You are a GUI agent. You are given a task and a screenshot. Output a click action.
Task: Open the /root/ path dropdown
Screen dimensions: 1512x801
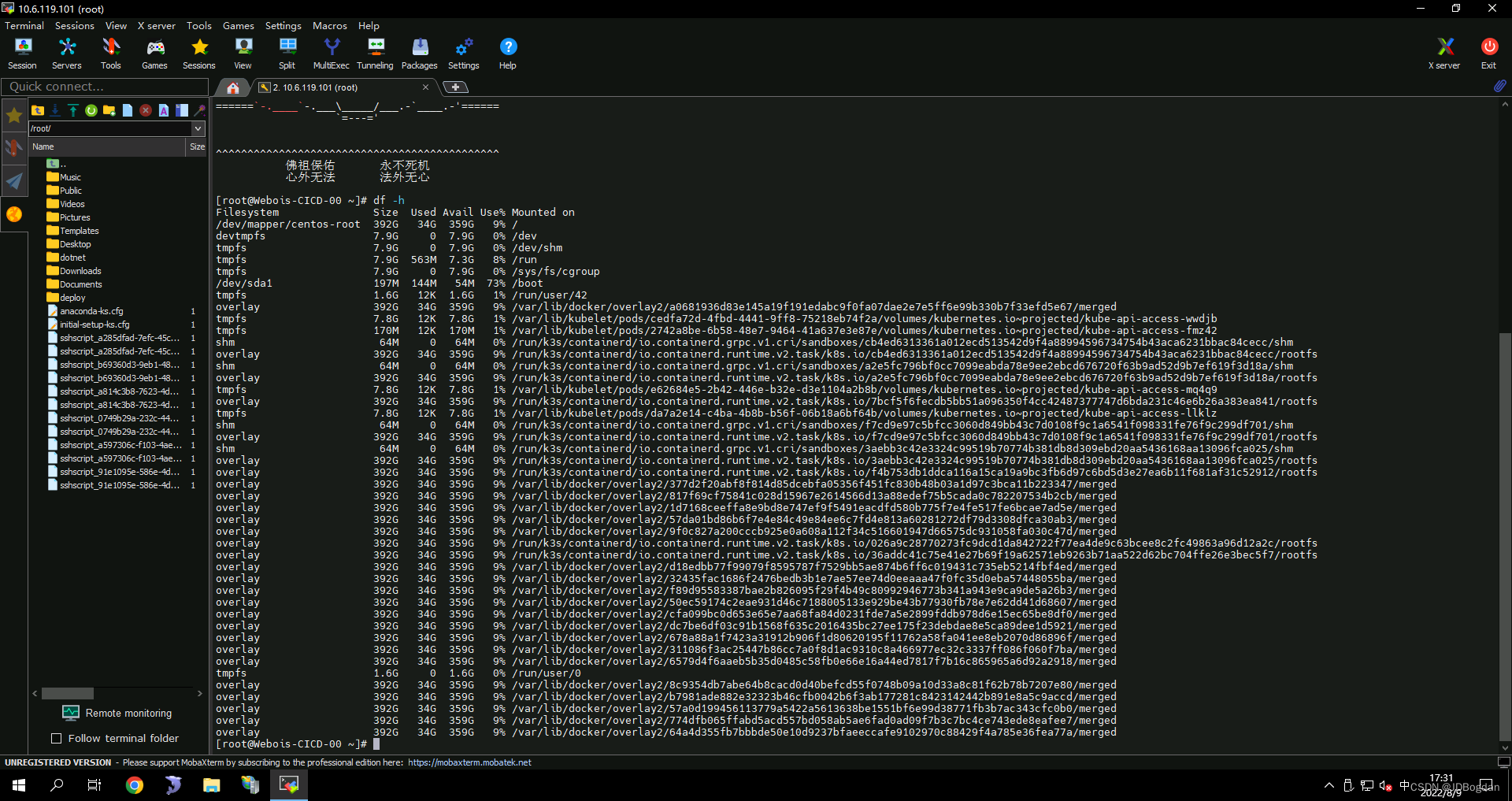click(x=198, y=128)
